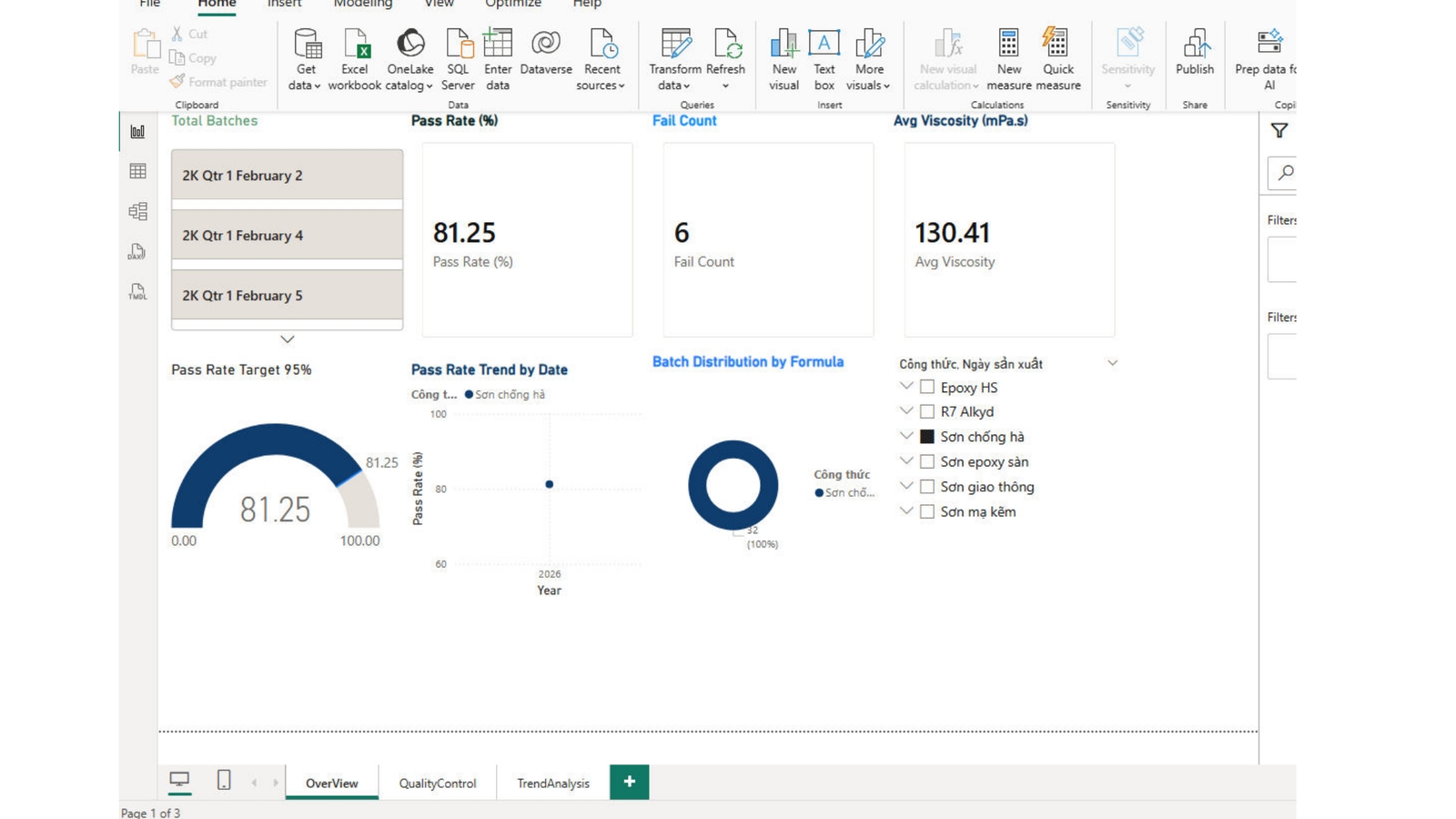
Task: Expand the Sơn mạ kẽm node
Action: click(906, 511)
